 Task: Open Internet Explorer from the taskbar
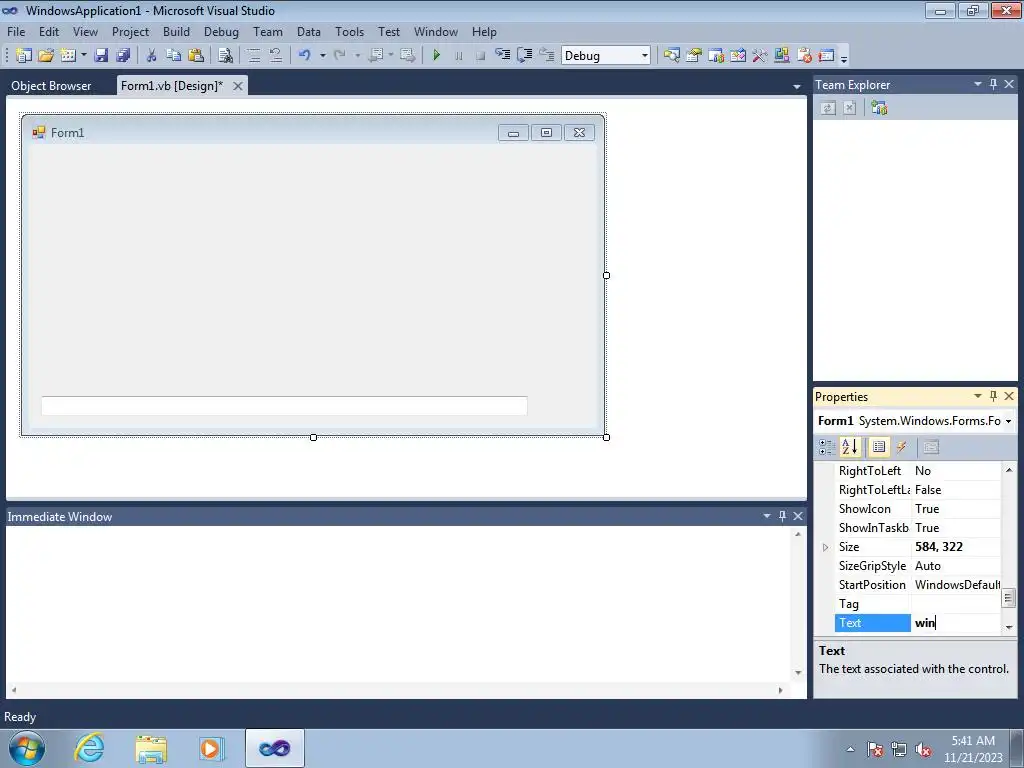89,748
